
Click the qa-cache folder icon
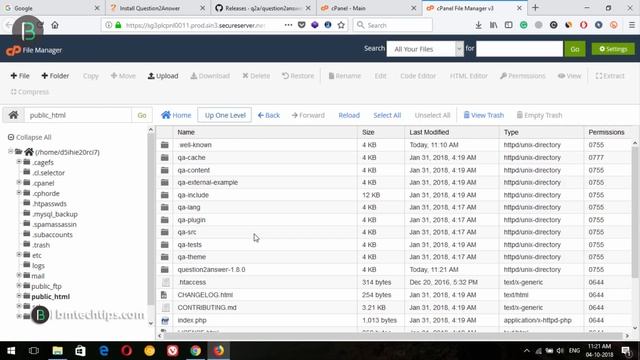click(x=164, y=158)
